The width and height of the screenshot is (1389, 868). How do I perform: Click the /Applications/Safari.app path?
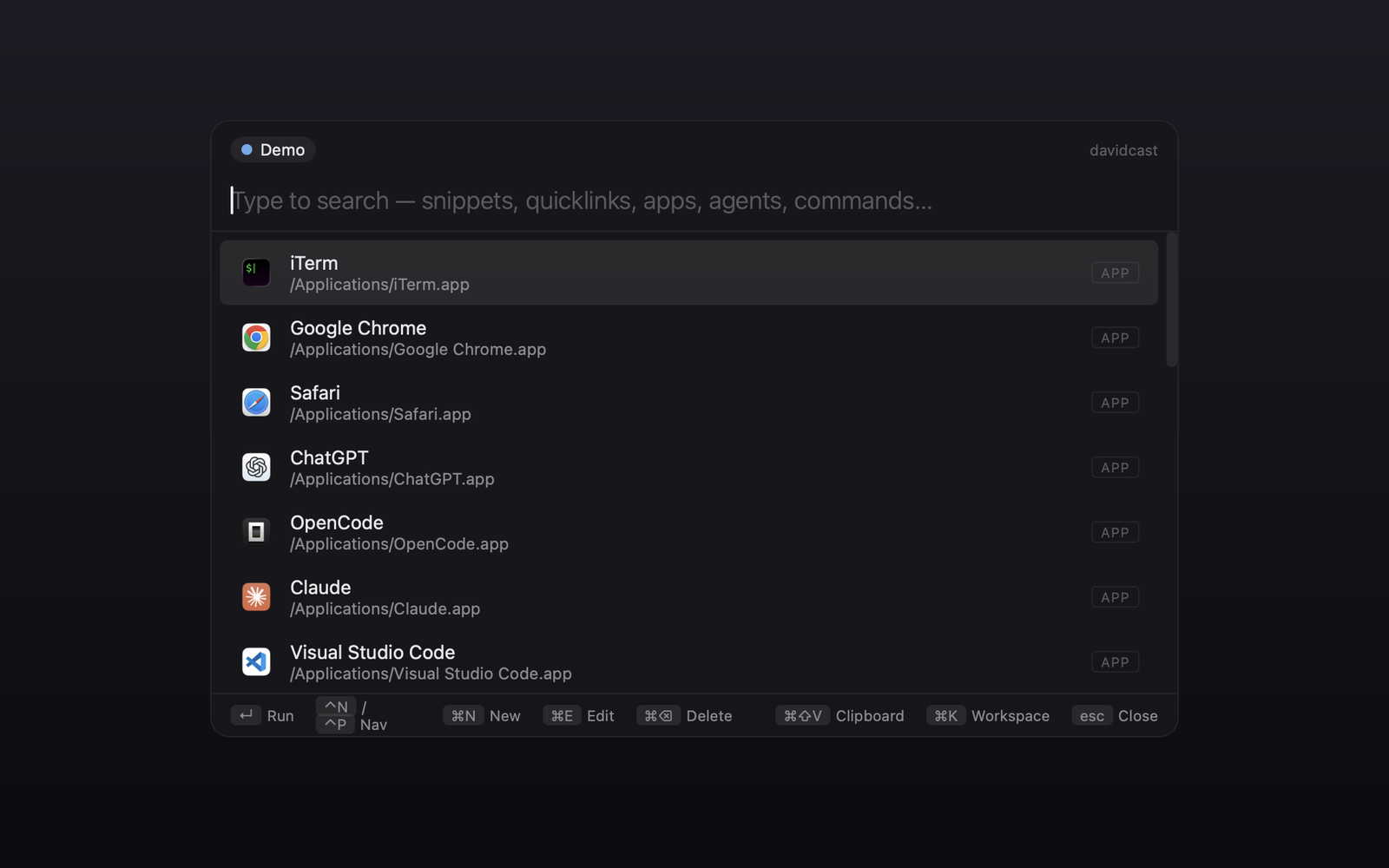pyautogui.click(x=380, y=415)
